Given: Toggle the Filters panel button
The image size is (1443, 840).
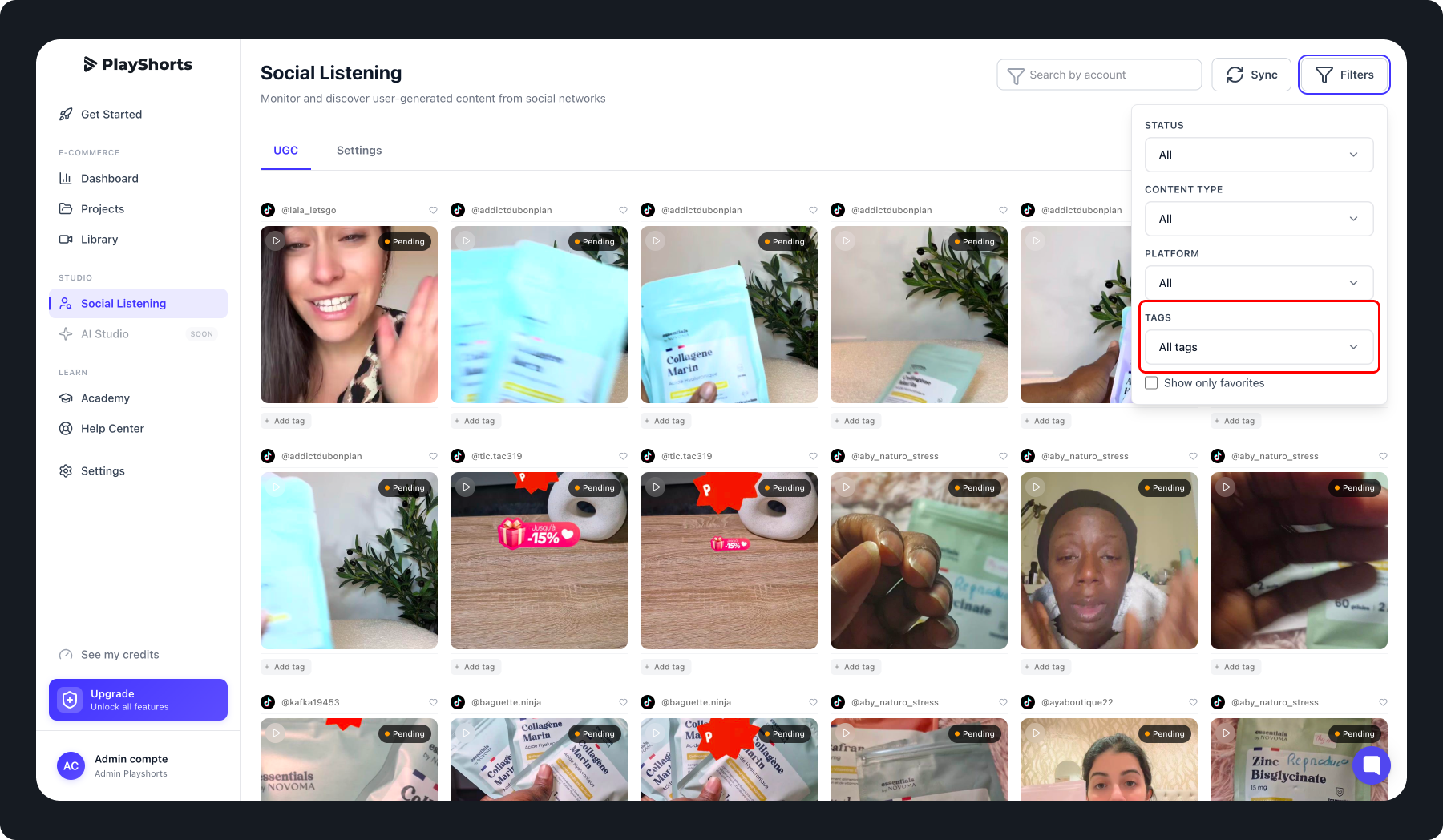Looking at the screenshot, I should tap(1344, 75).
